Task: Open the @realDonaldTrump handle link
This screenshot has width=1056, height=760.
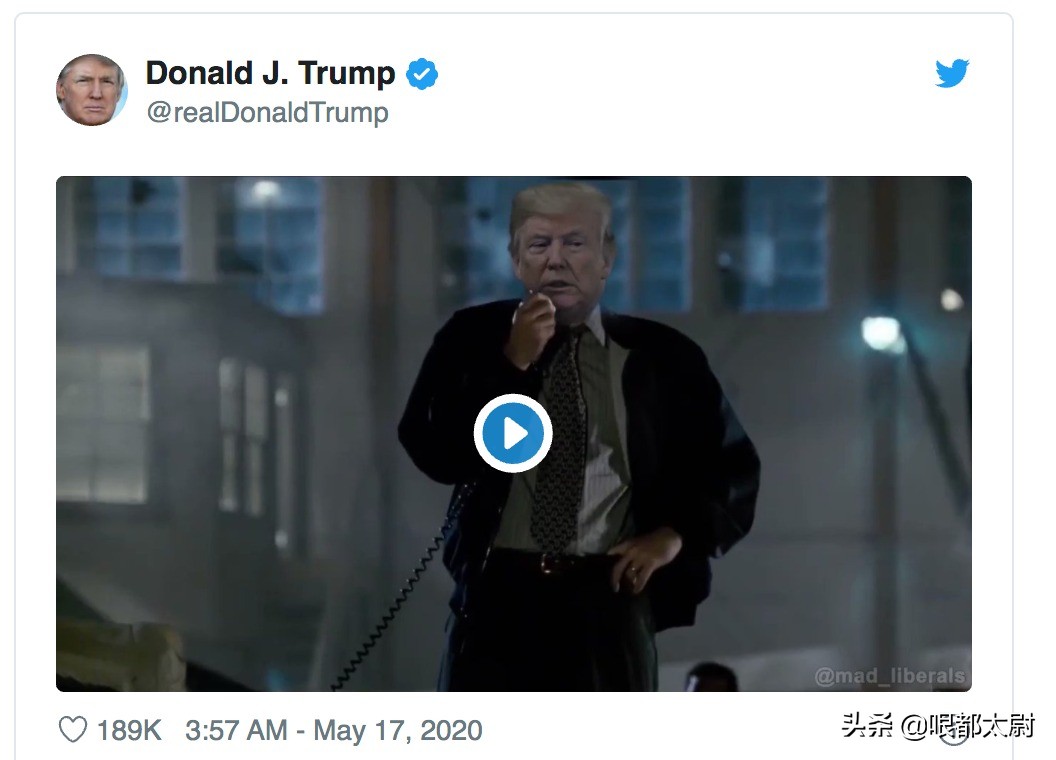Action: 267,112
